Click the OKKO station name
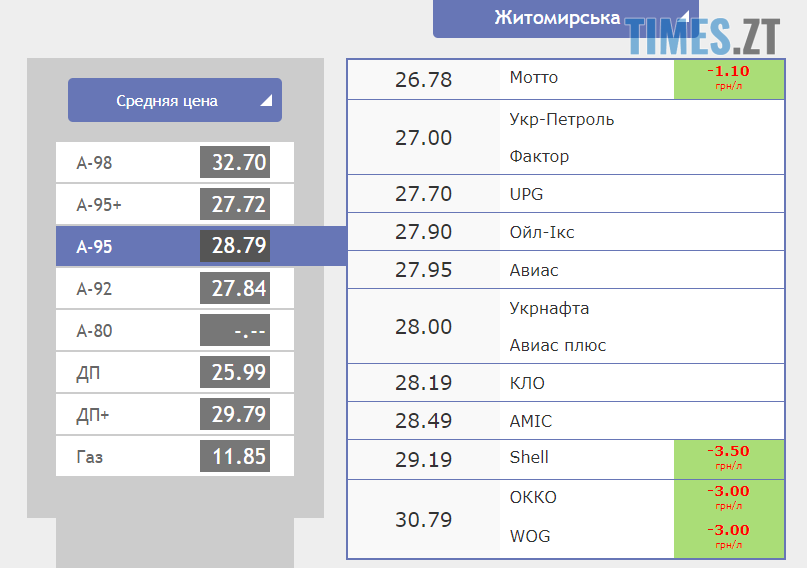This screenshot has height=568, width=807. [533, 497]
